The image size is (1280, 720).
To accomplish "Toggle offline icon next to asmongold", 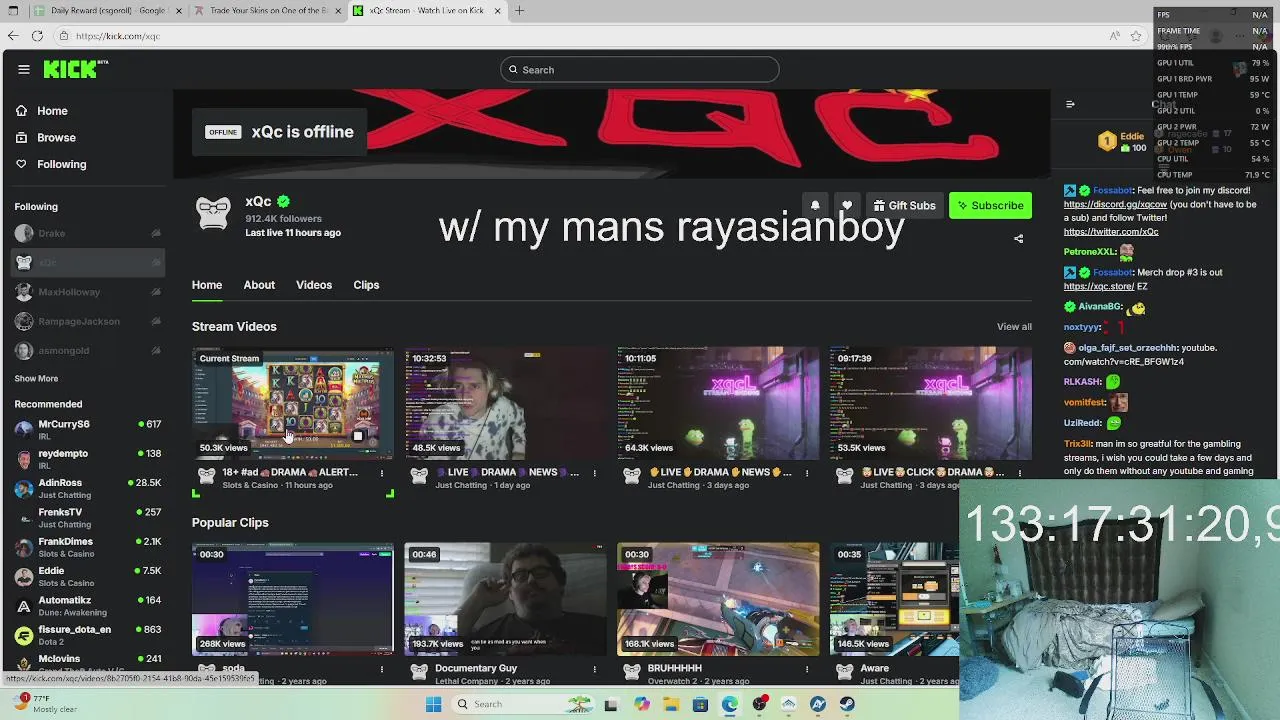I will click(x=156, y=351).
